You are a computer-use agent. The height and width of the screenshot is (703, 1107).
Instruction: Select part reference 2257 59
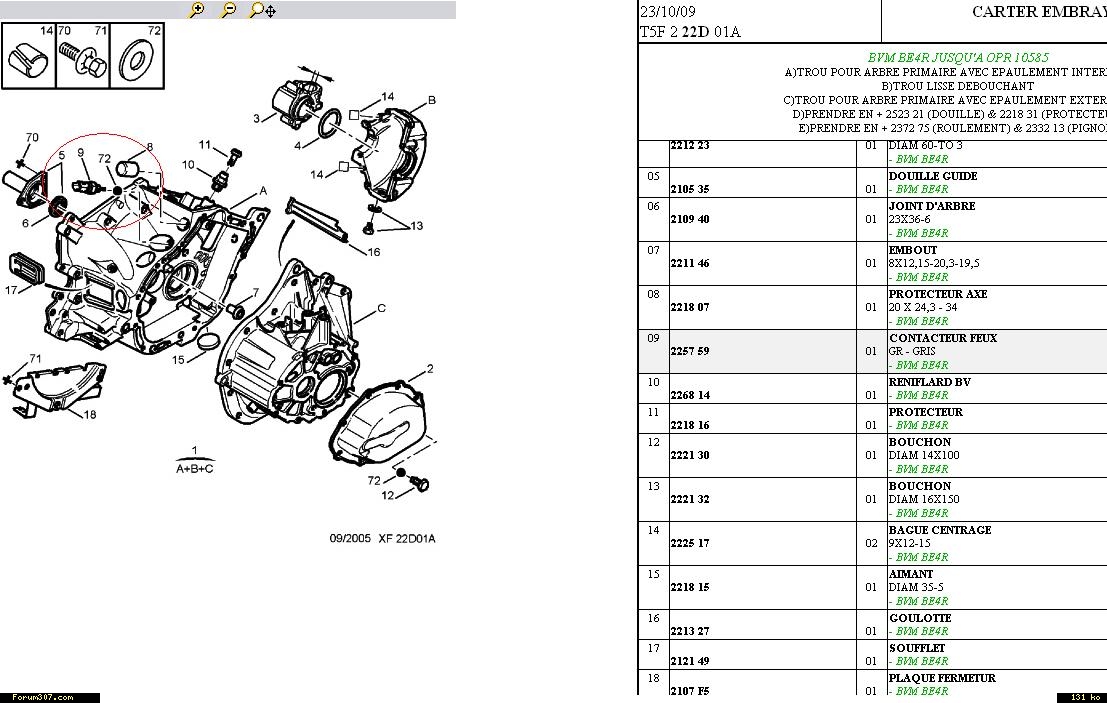pyautogui.click(x=690, y=351)
